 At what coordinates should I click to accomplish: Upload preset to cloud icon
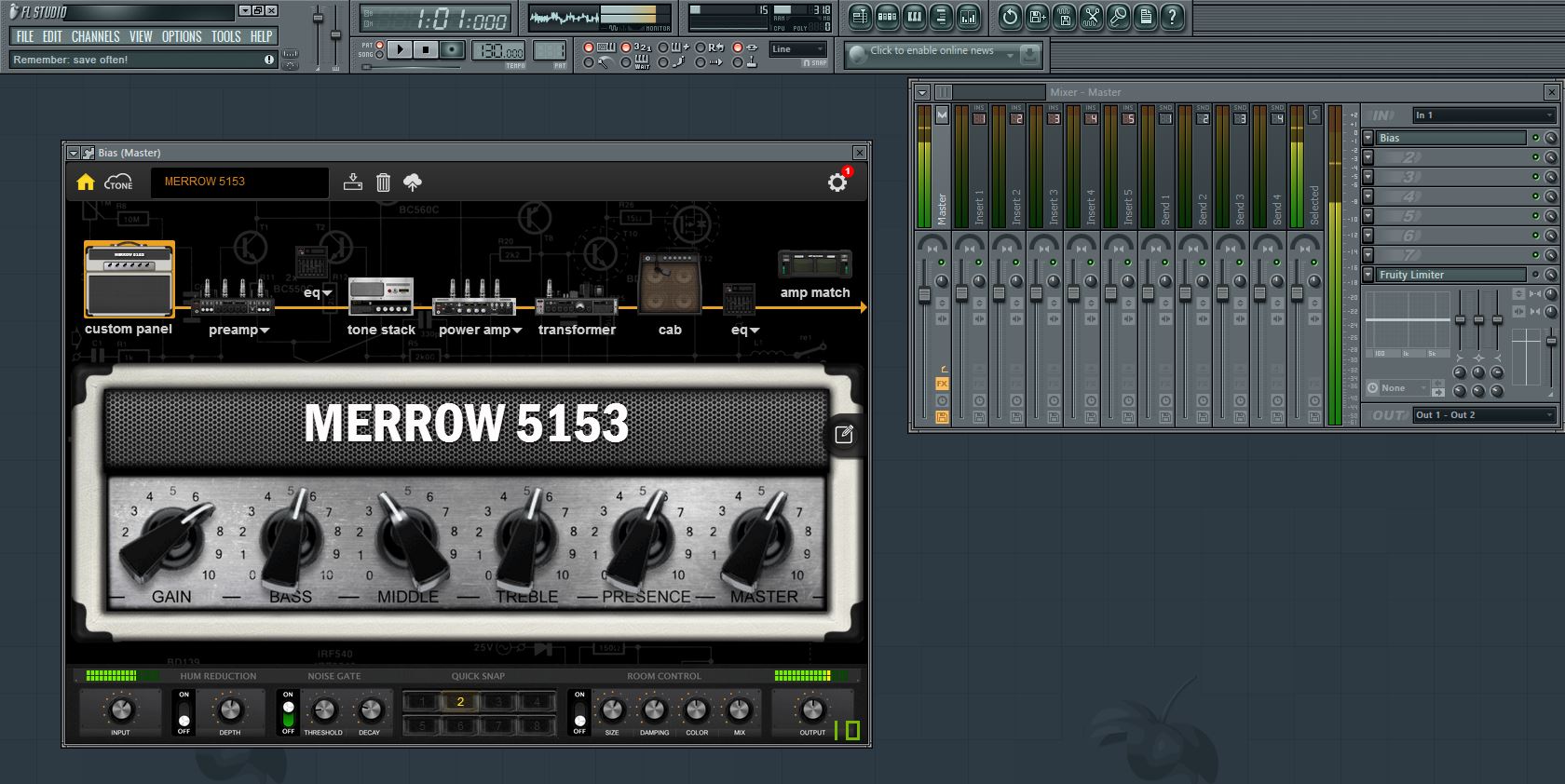413,182
